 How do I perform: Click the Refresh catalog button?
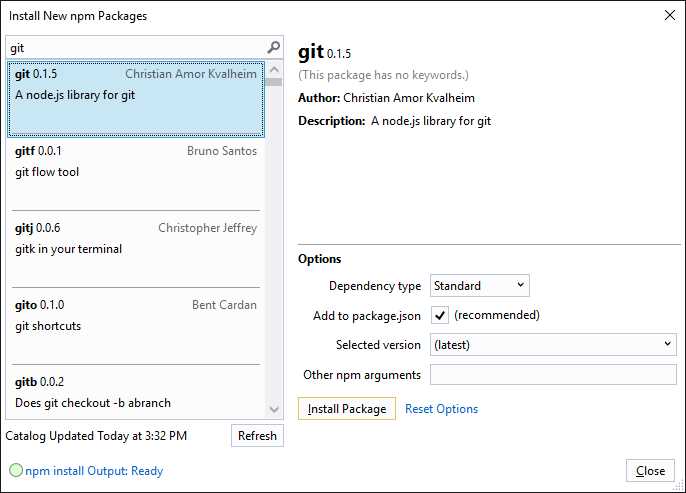click(x=257, y=436)
